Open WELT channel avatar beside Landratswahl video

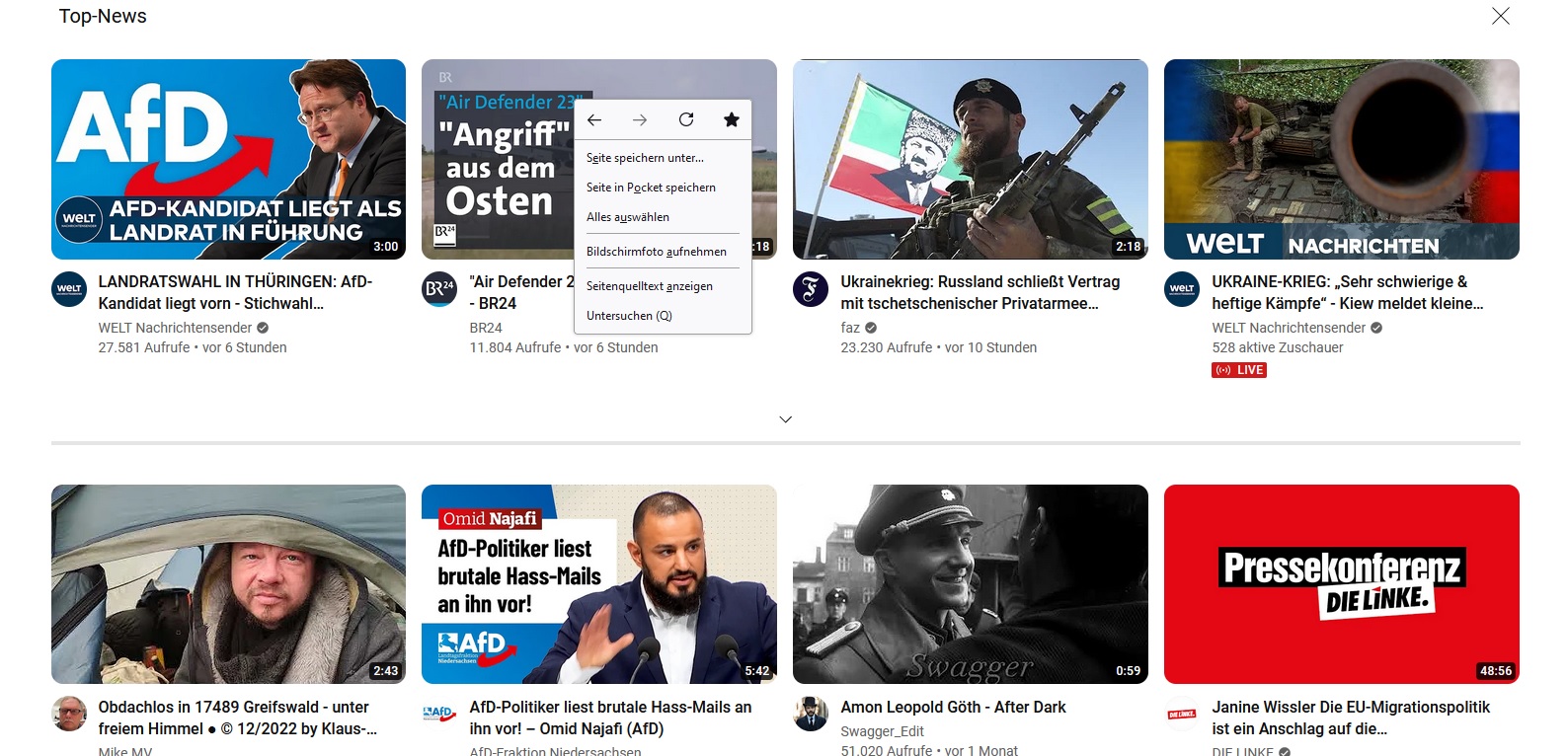point(69,289)
